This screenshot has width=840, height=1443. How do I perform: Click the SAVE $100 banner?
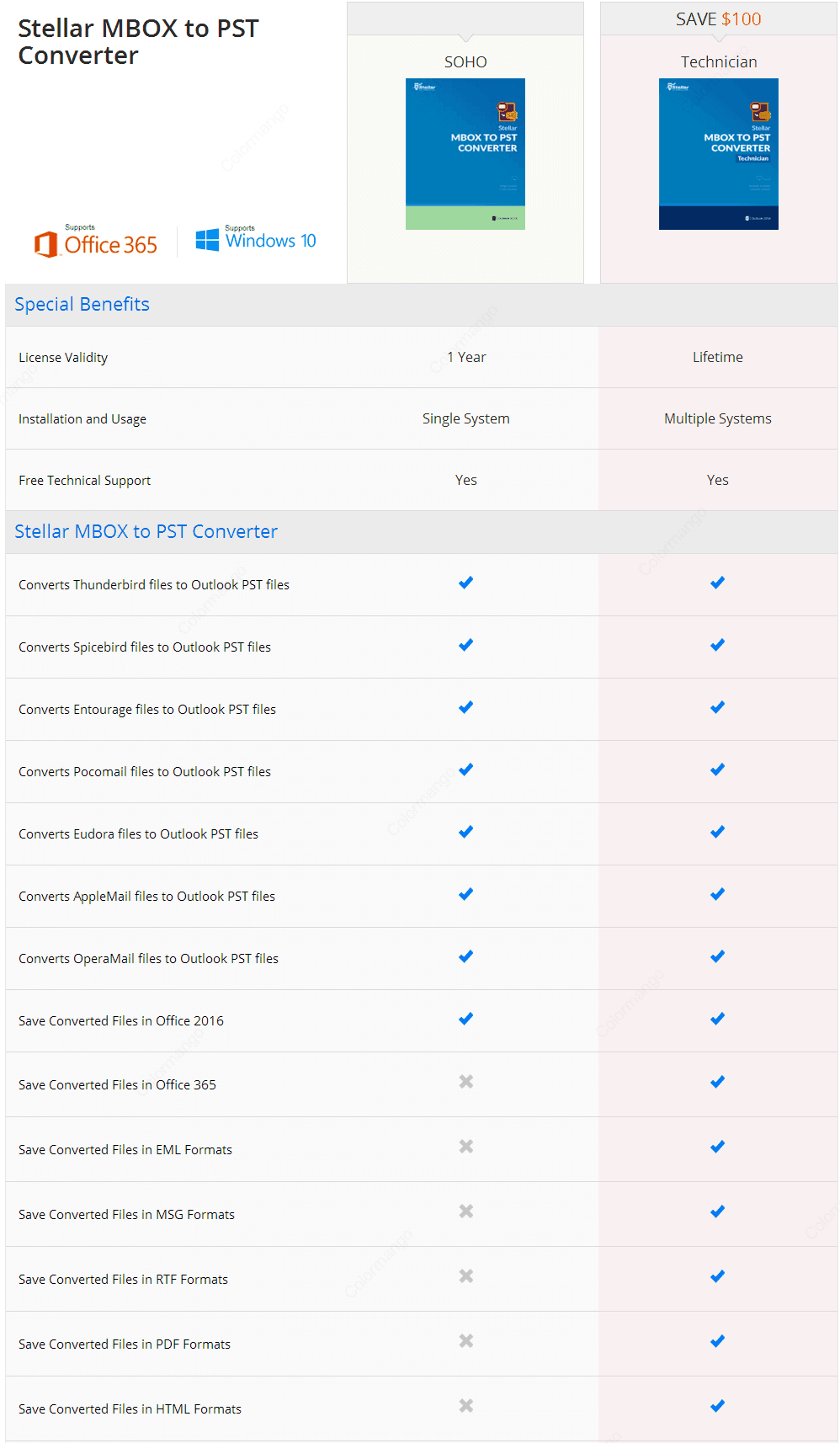[x=719, y=19]
